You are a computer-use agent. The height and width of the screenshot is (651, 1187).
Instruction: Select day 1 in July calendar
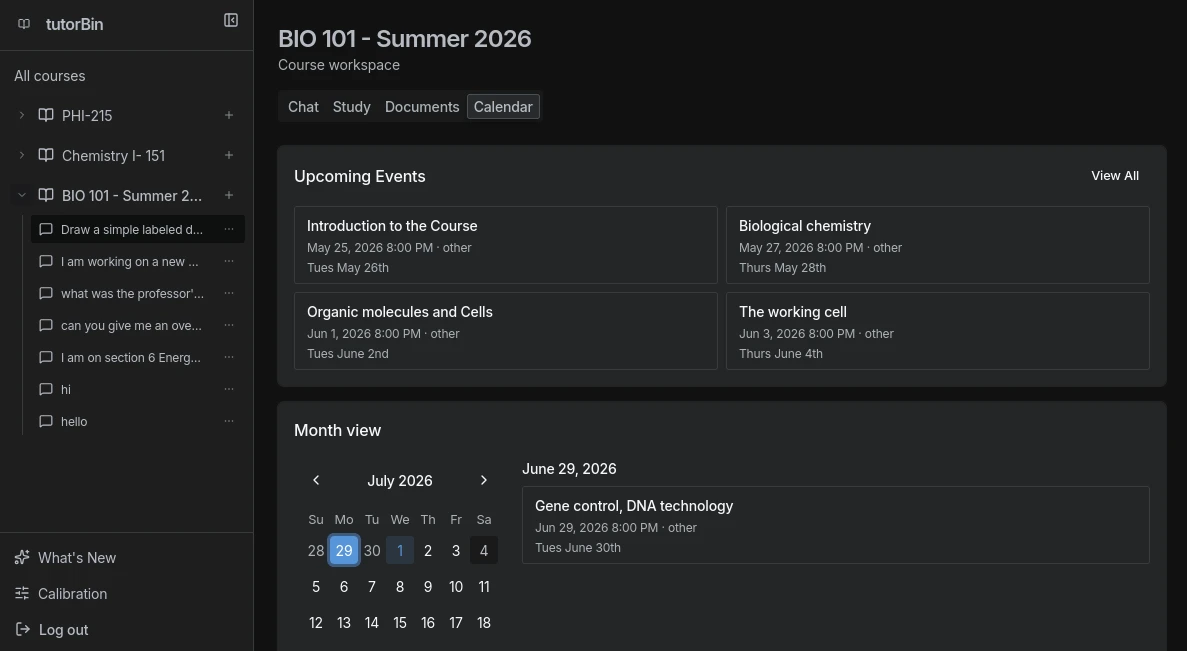[400, 550]
